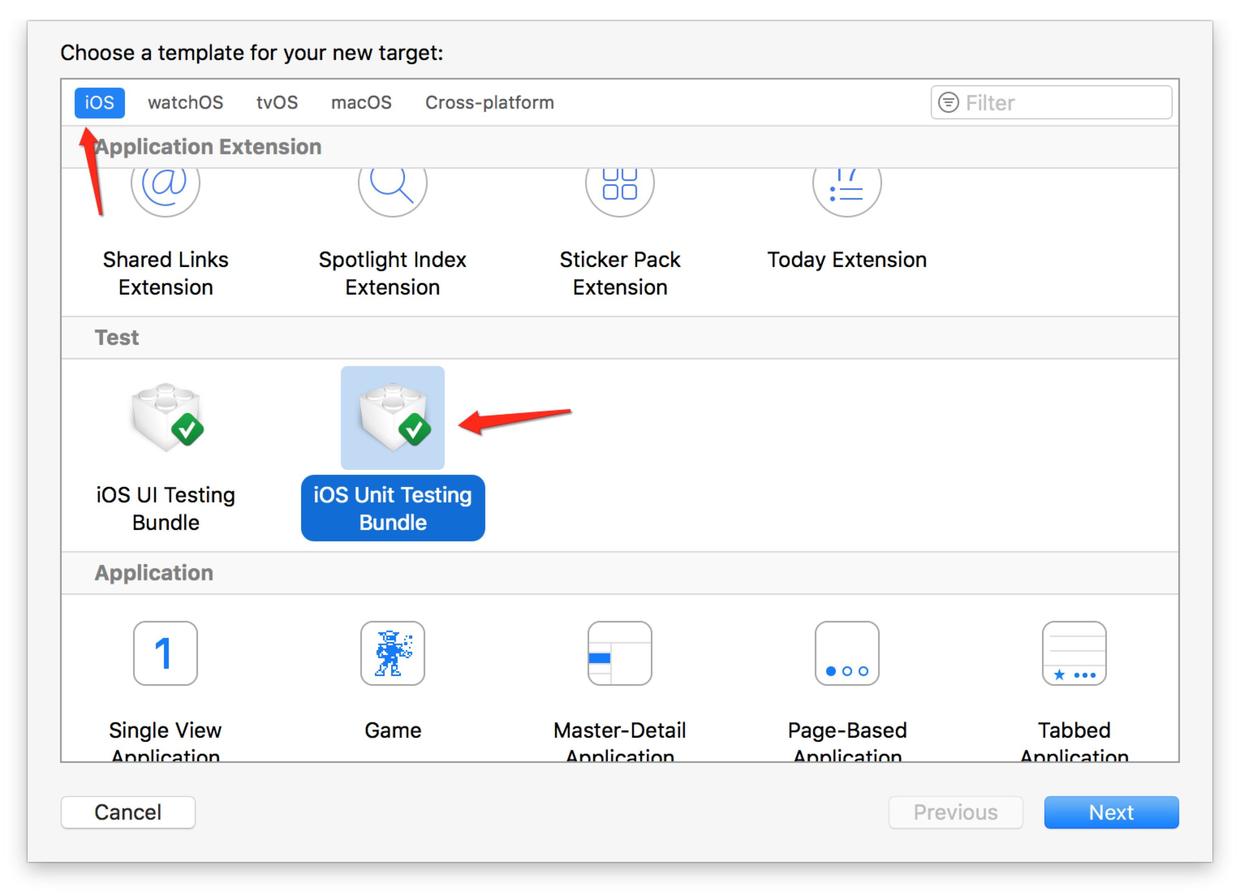Choose the iOS UI Testing Bundle icon
Viewport: 1240px width, 896px height.
pos(166,417)
